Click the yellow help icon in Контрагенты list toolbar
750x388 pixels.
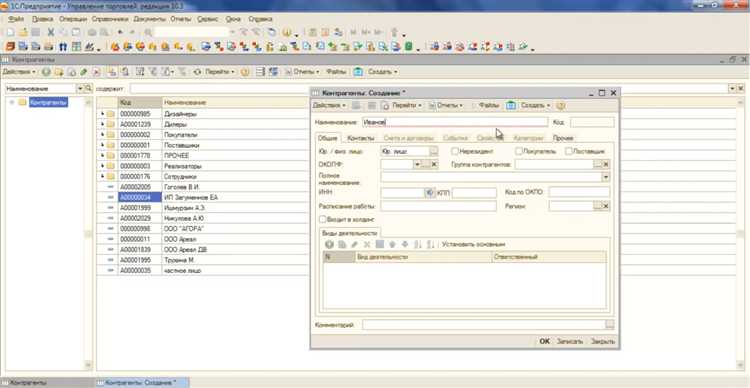(x=245, y=72)
